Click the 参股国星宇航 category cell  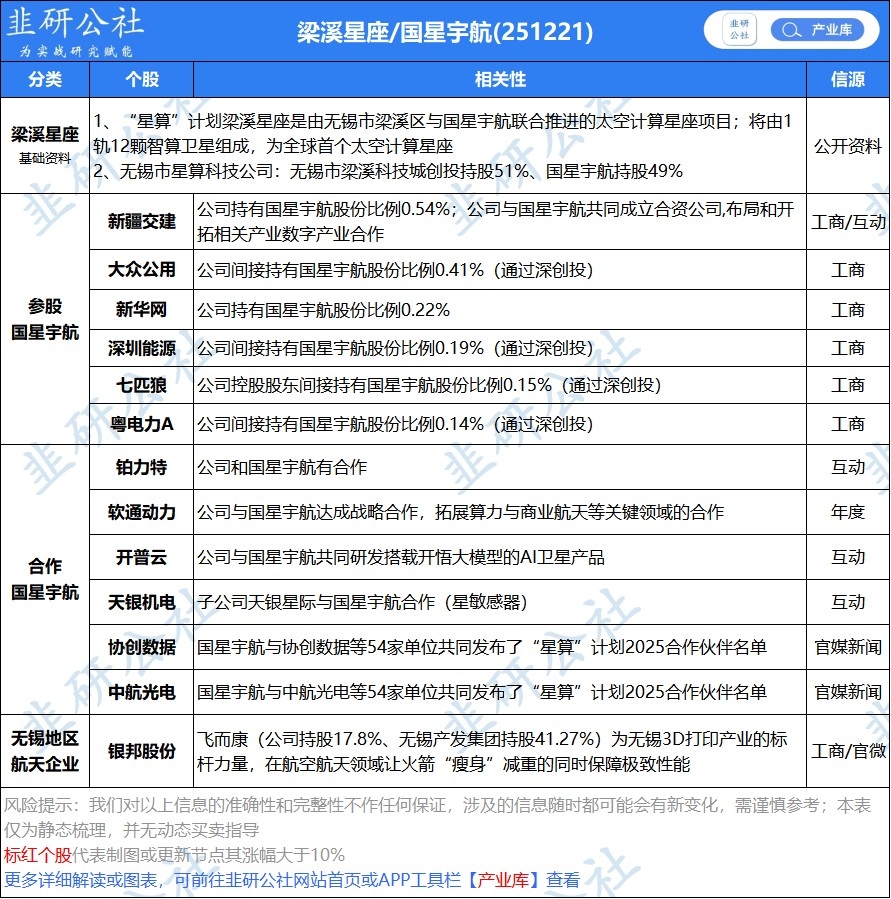pyautogui.click(x=45, y=319)
